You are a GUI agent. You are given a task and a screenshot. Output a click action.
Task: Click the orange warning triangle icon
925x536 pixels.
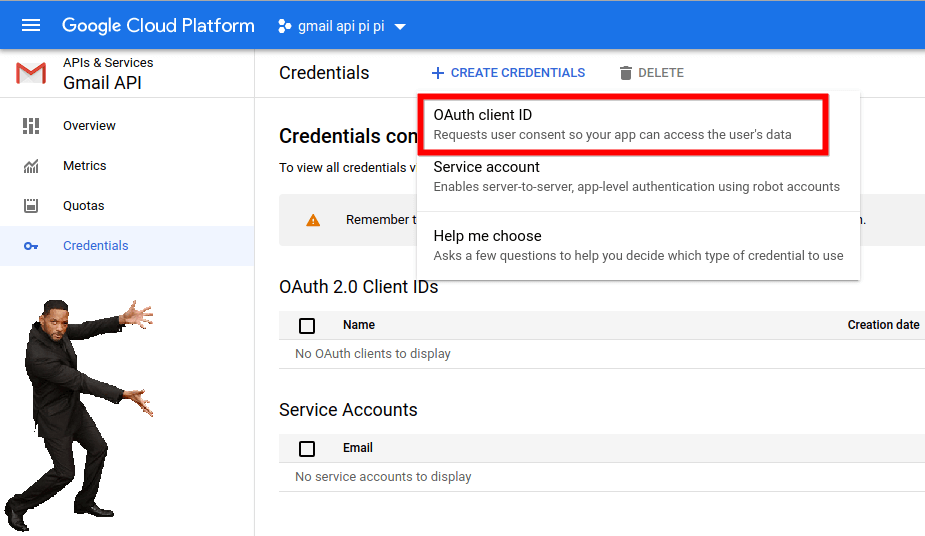tap(313, 220)
